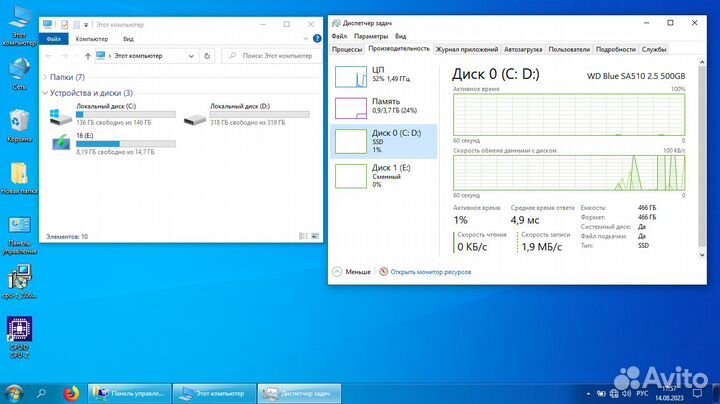This screenshot has width=720, height=404.
Task: Open the quick access toolbar dropdown arrow
Action: click(86, 25)
